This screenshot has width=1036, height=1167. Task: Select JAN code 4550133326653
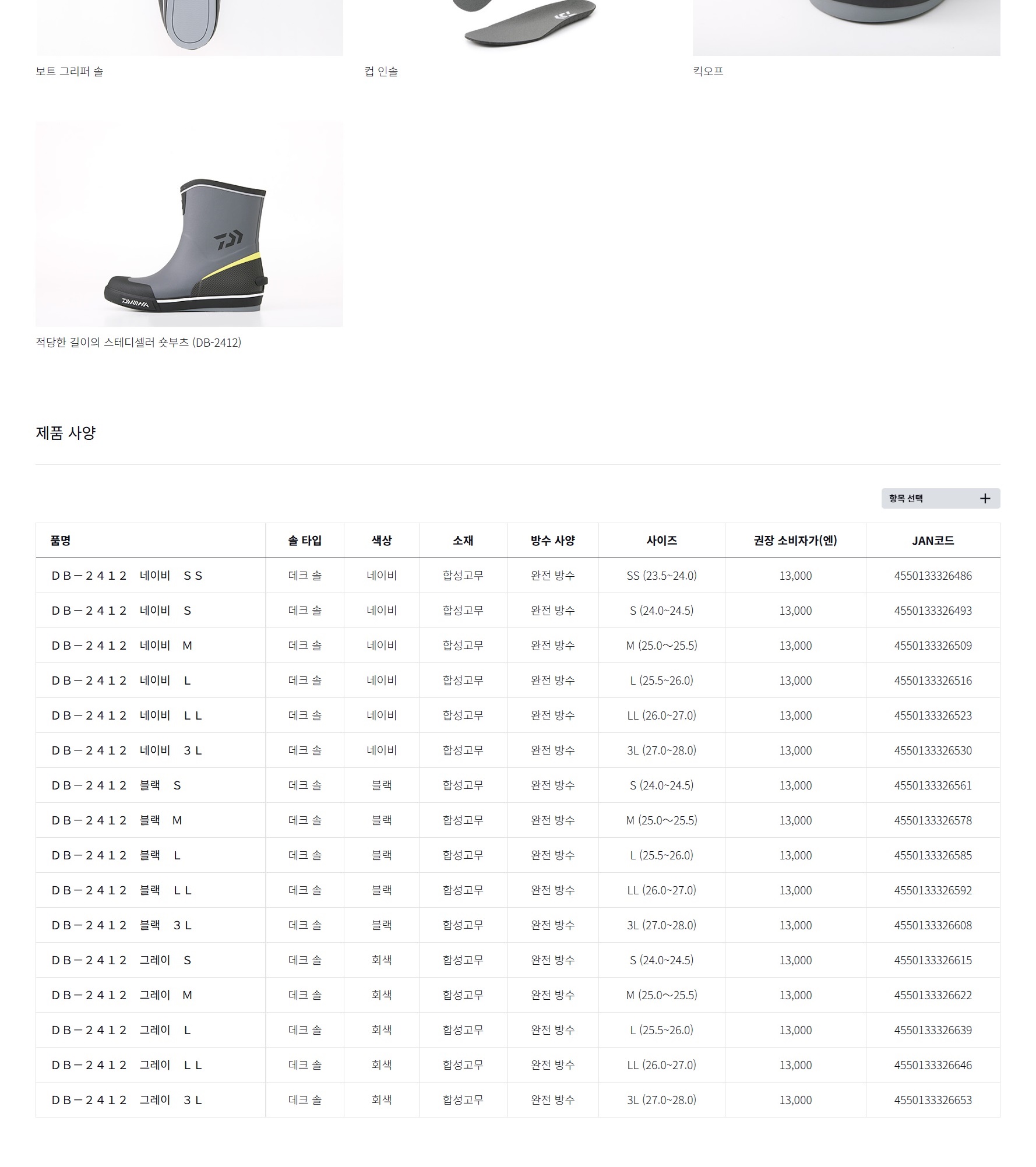pos(932,1100)
